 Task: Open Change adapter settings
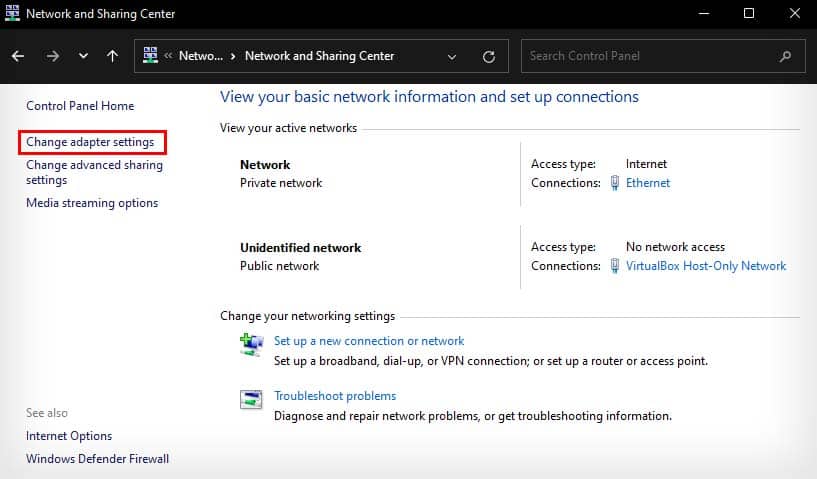(x=90, y=142)
